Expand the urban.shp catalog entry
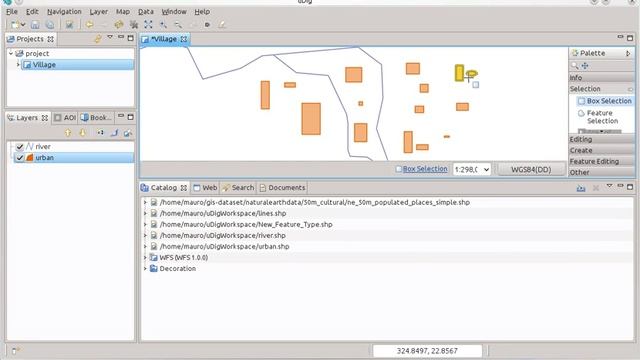 pos(145,246)
